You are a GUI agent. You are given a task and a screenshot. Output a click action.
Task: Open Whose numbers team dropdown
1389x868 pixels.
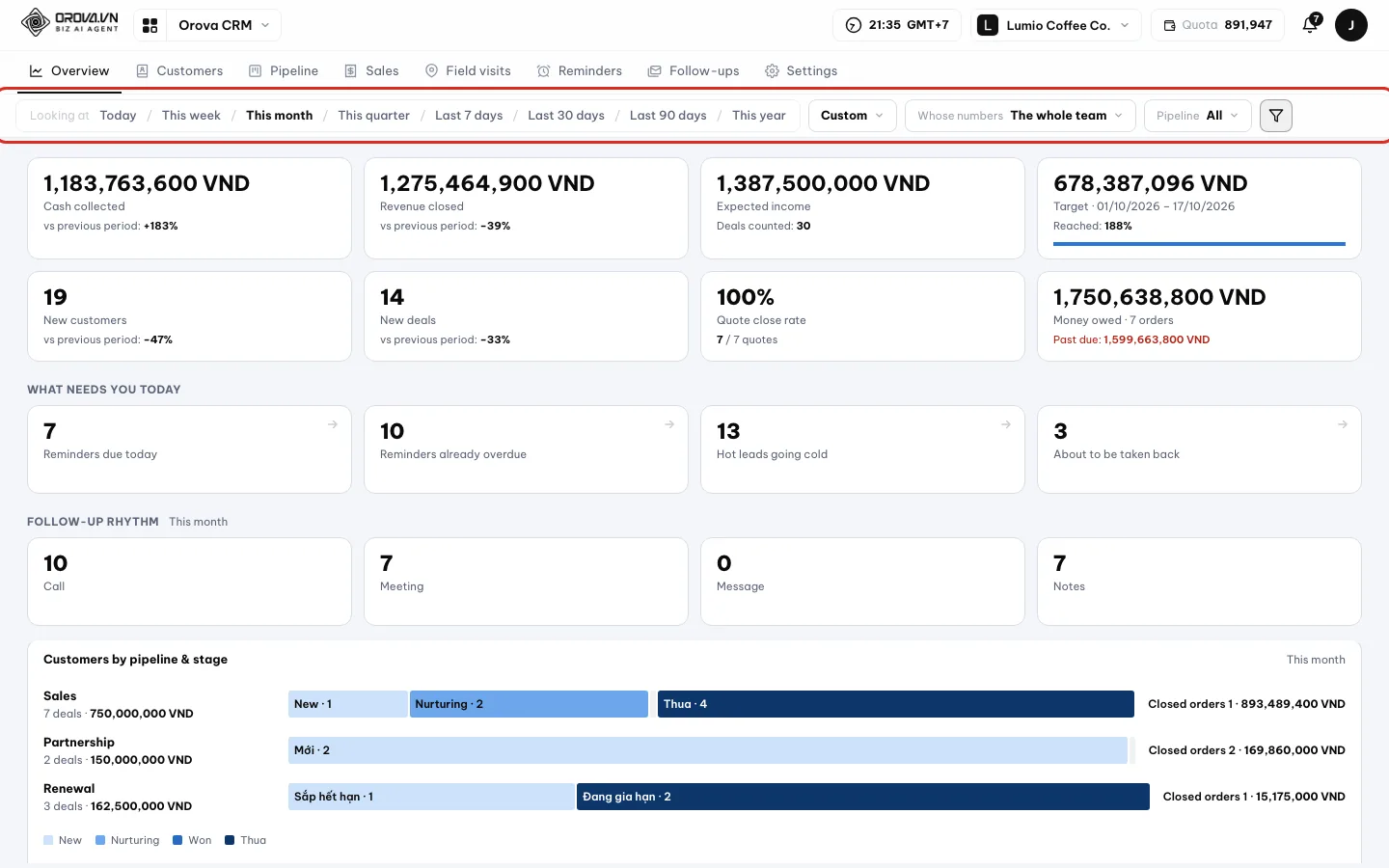pos(1020,116)
